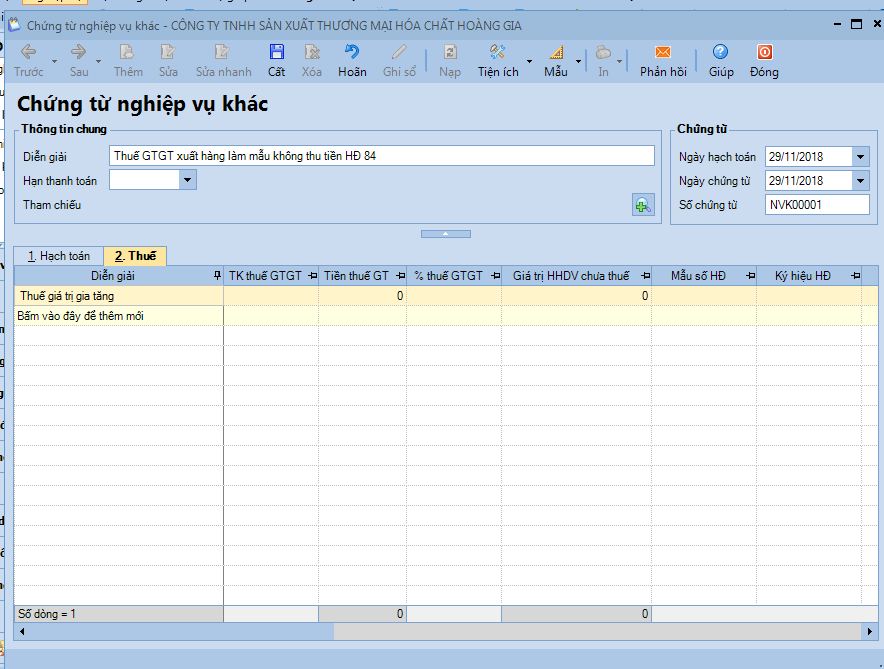
Task: Save the voucher with Cất icon
Action: (276, 52)
